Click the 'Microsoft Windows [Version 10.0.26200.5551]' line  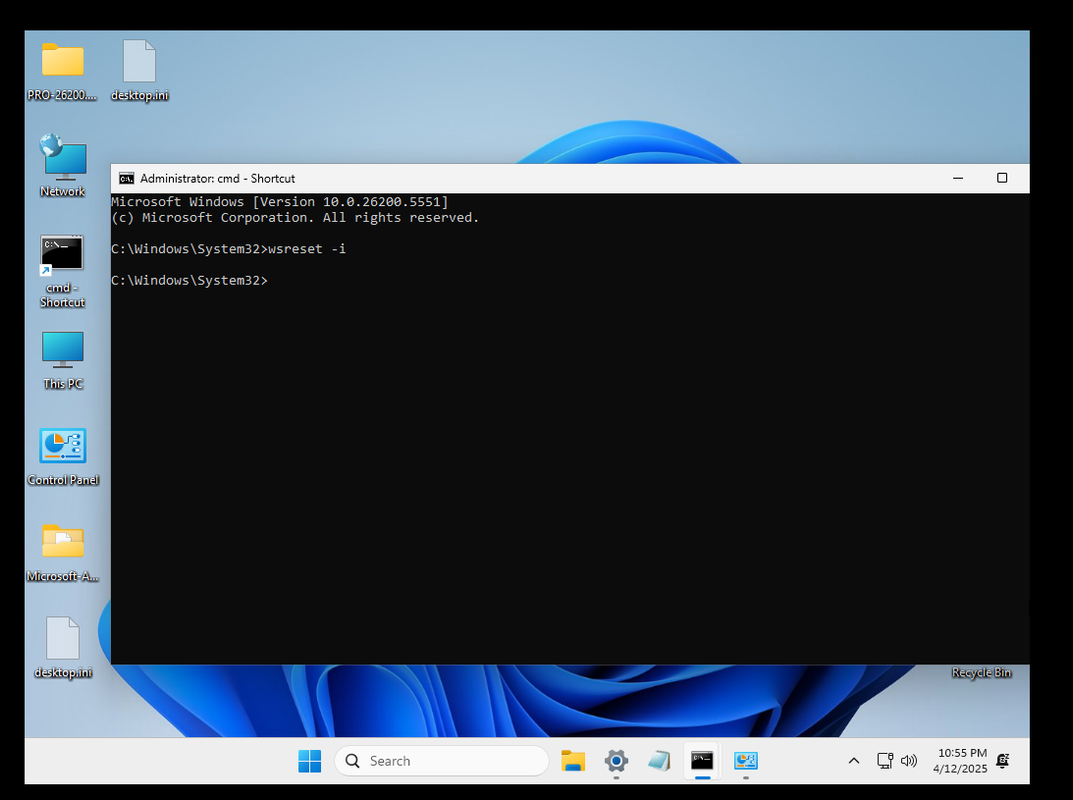pos(279,202)
